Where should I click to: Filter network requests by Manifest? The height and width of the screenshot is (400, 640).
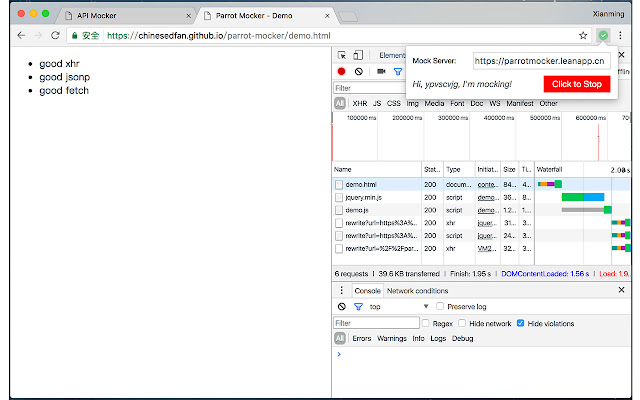pos(520,104)
